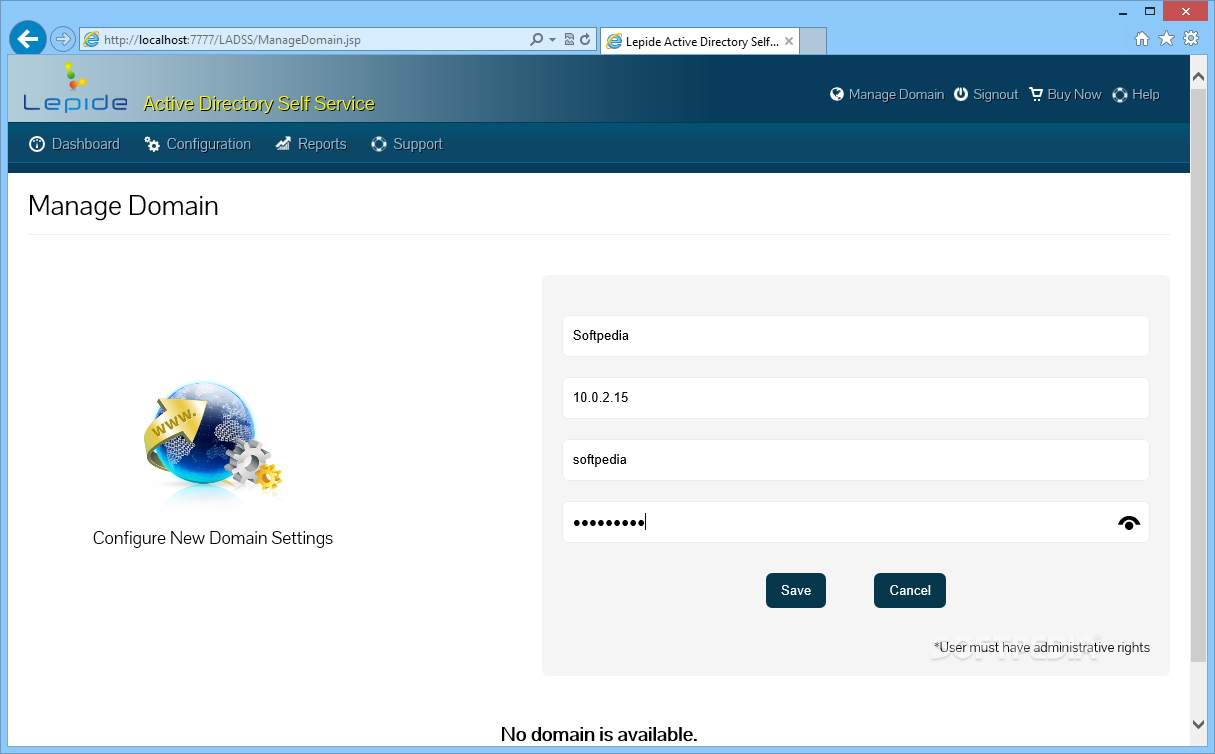Viewport: 1215px width, 754px height.
Task: Click the compatibility view icon
Action: click(x=569, y=40)
